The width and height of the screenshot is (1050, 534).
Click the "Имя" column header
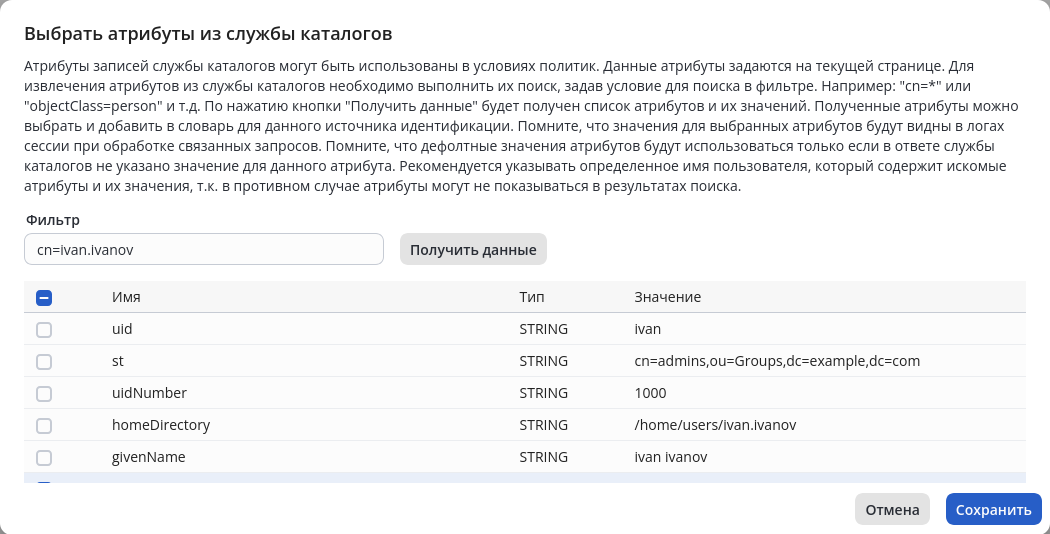click(126, 297)
